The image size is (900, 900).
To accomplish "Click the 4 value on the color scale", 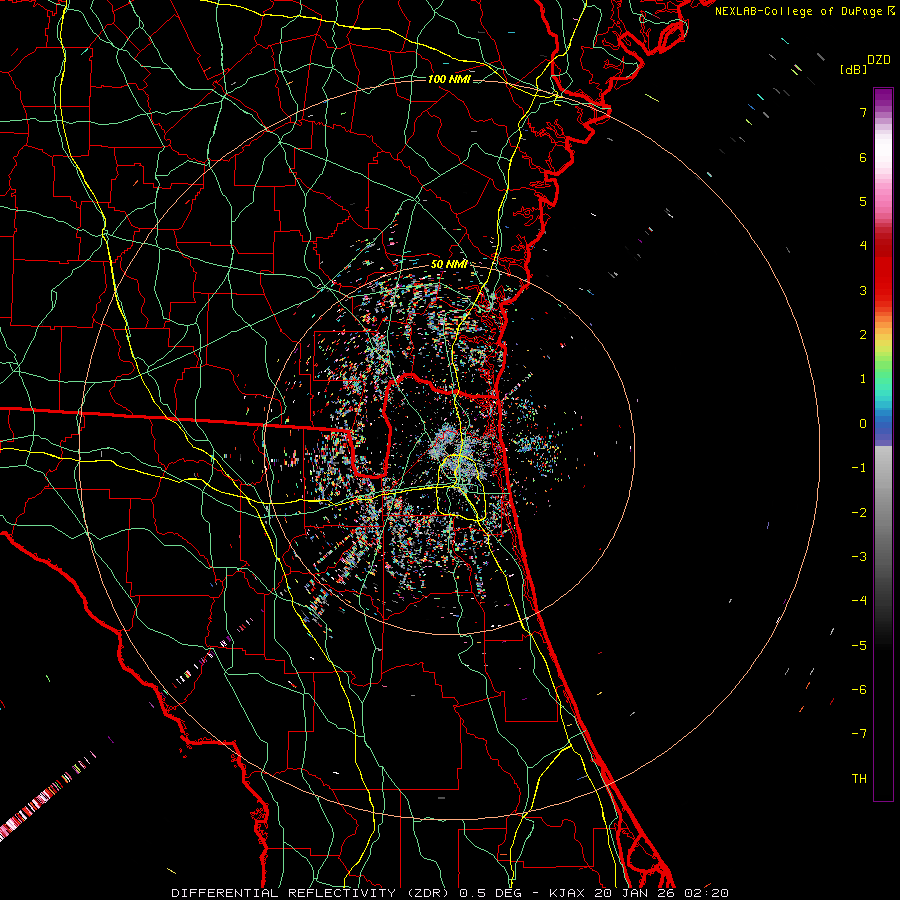I will 863,246.
